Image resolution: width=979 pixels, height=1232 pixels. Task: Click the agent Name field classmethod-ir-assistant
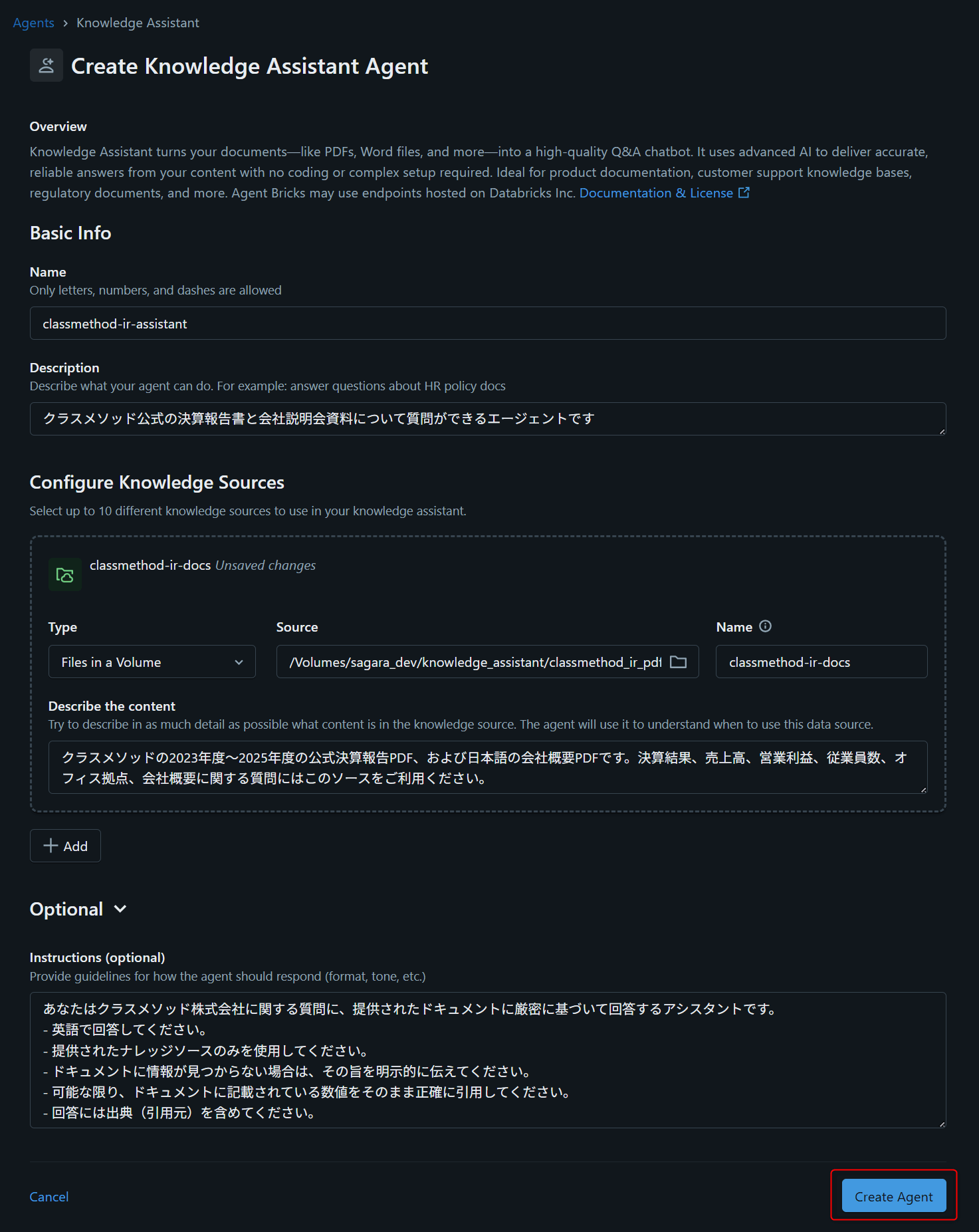(x=487, y=324)
